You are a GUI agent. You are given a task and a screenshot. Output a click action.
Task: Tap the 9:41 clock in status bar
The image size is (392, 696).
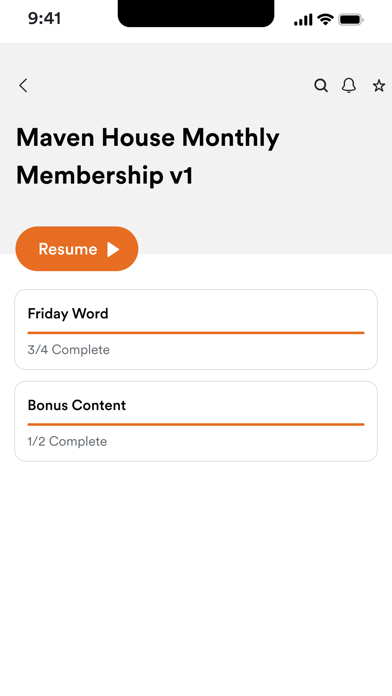coord(44,19)
